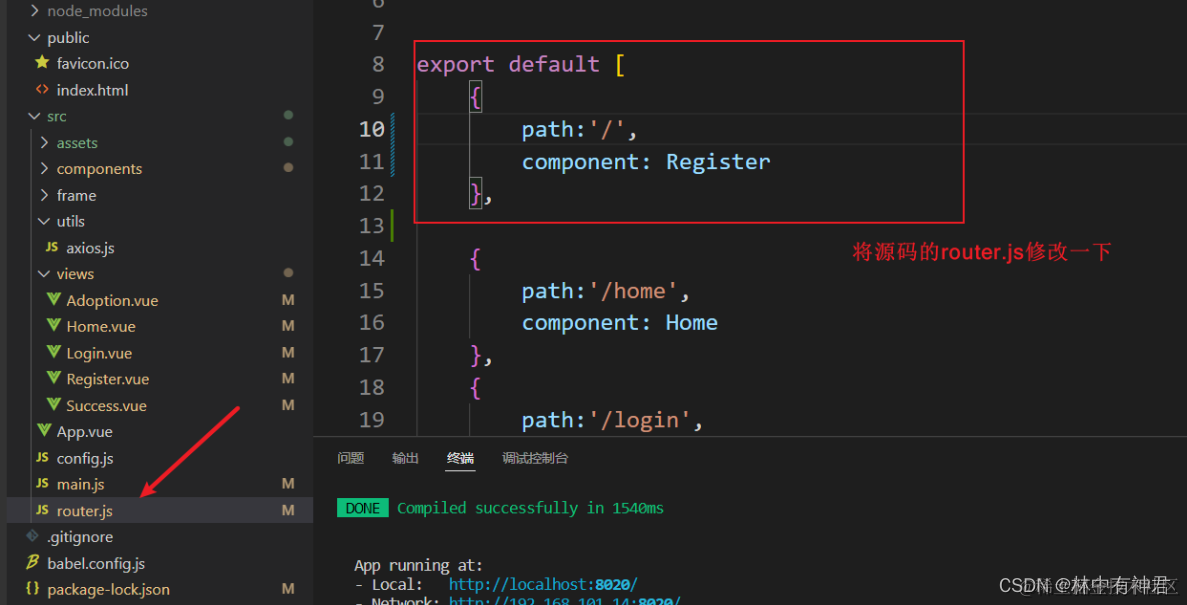Expand the node_modules folder chevron
1187x605 pixels.
34,11
